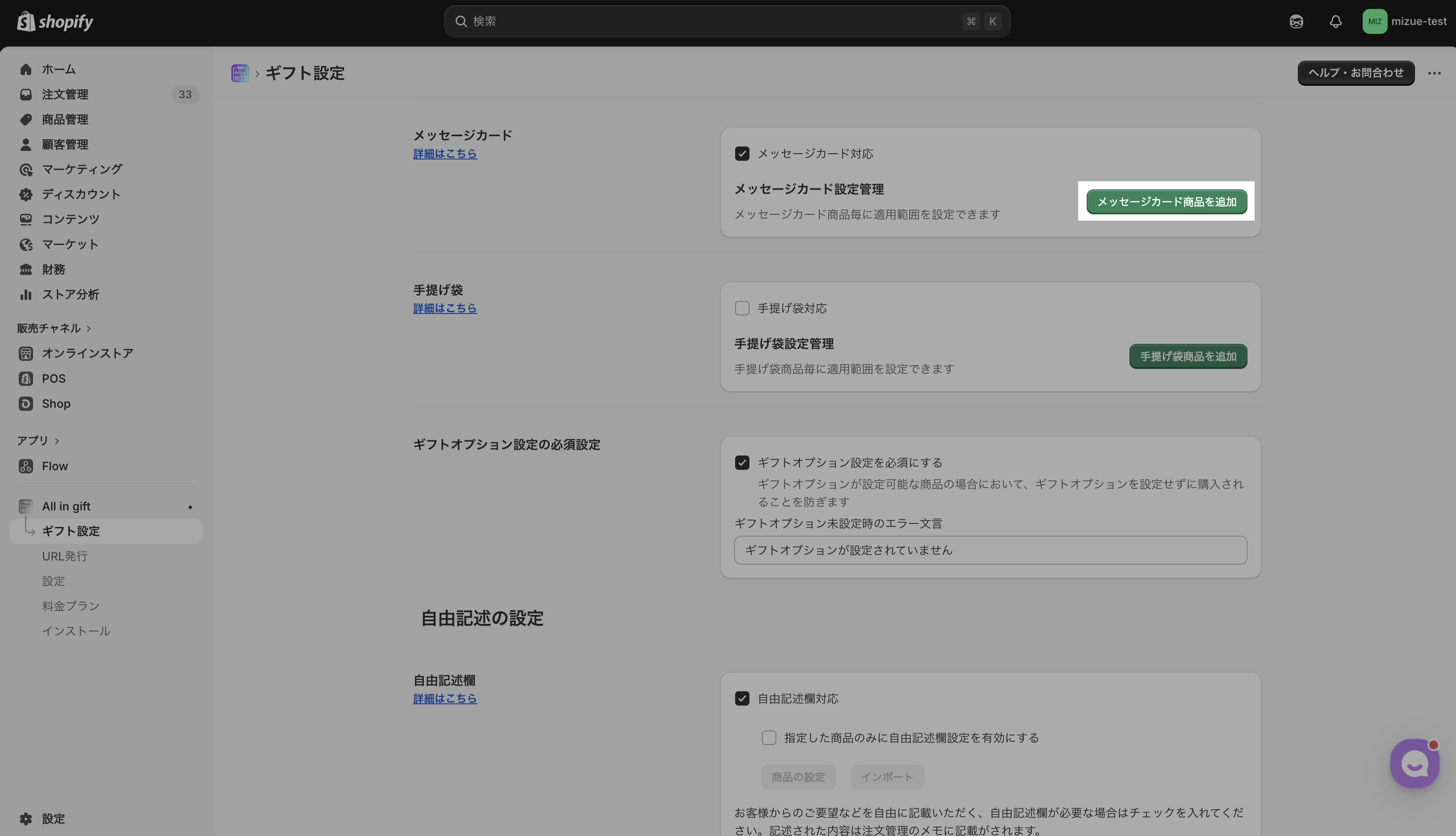Click the ギフトオプション未設定時のエラー文言 text field
This screenshot has height=836, width=1456.
[990, 550]
